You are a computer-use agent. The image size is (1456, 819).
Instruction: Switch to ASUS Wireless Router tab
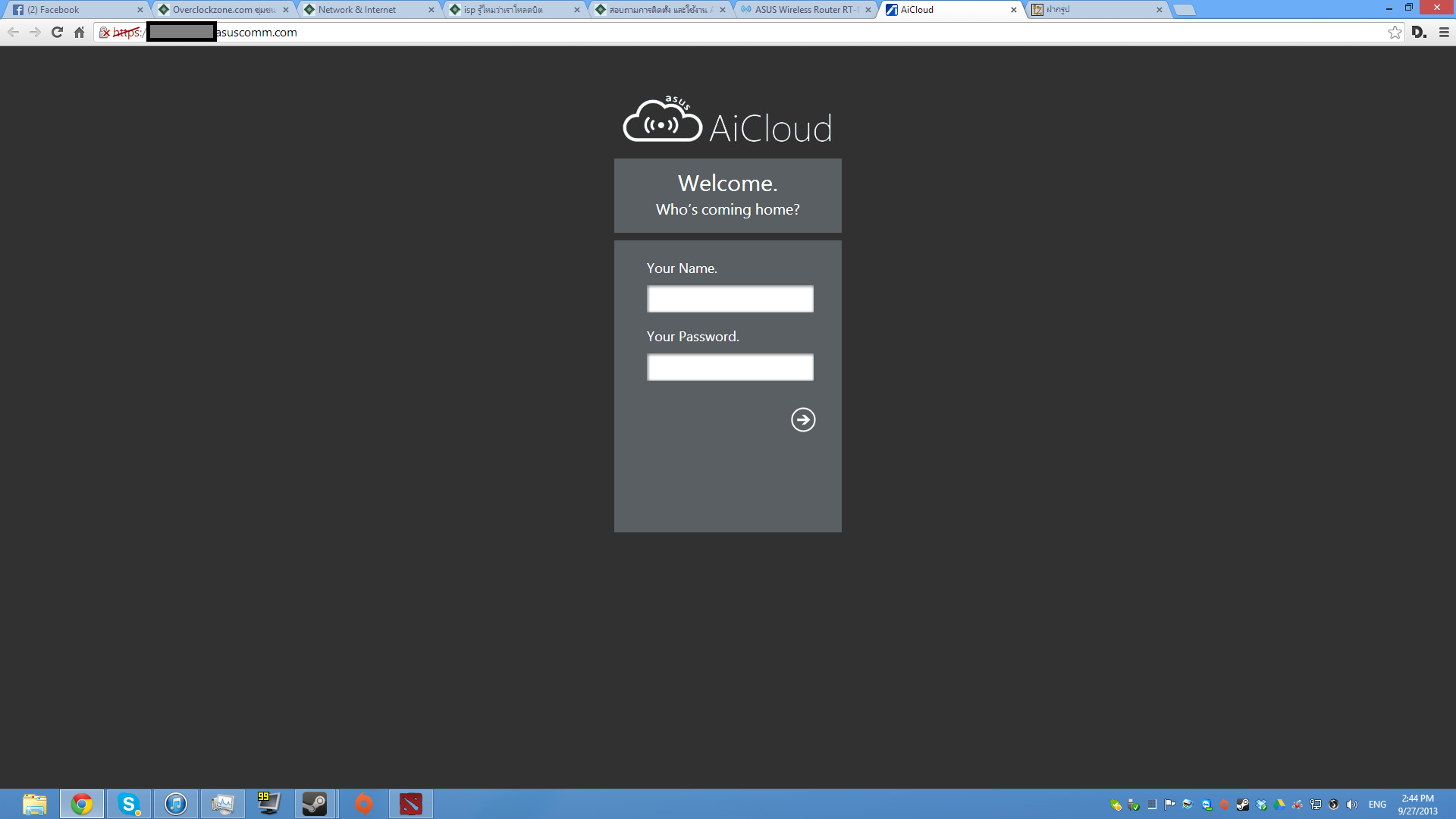pos(804,10)
